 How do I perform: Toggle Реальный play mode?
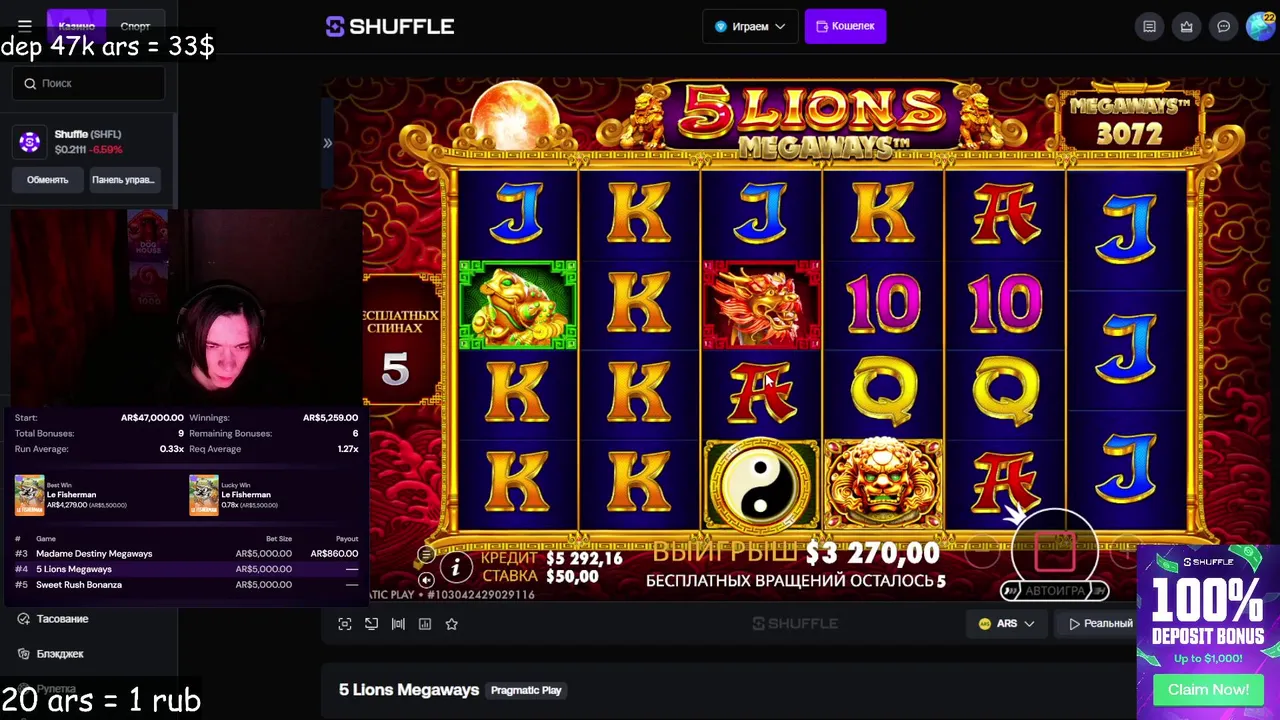click(1100, 624)
